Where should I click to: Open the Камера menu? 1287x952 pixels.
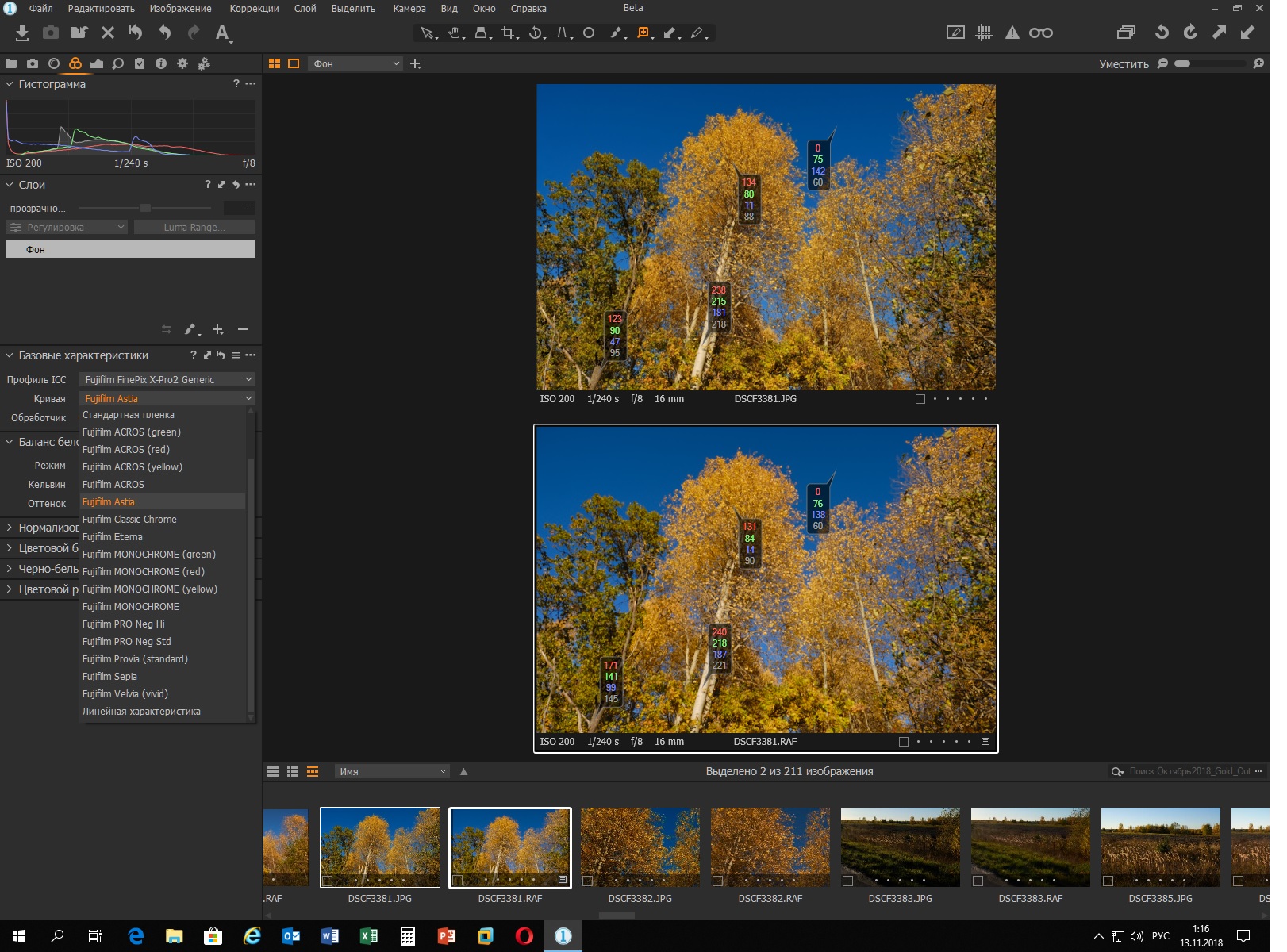(x=409, y=9)
